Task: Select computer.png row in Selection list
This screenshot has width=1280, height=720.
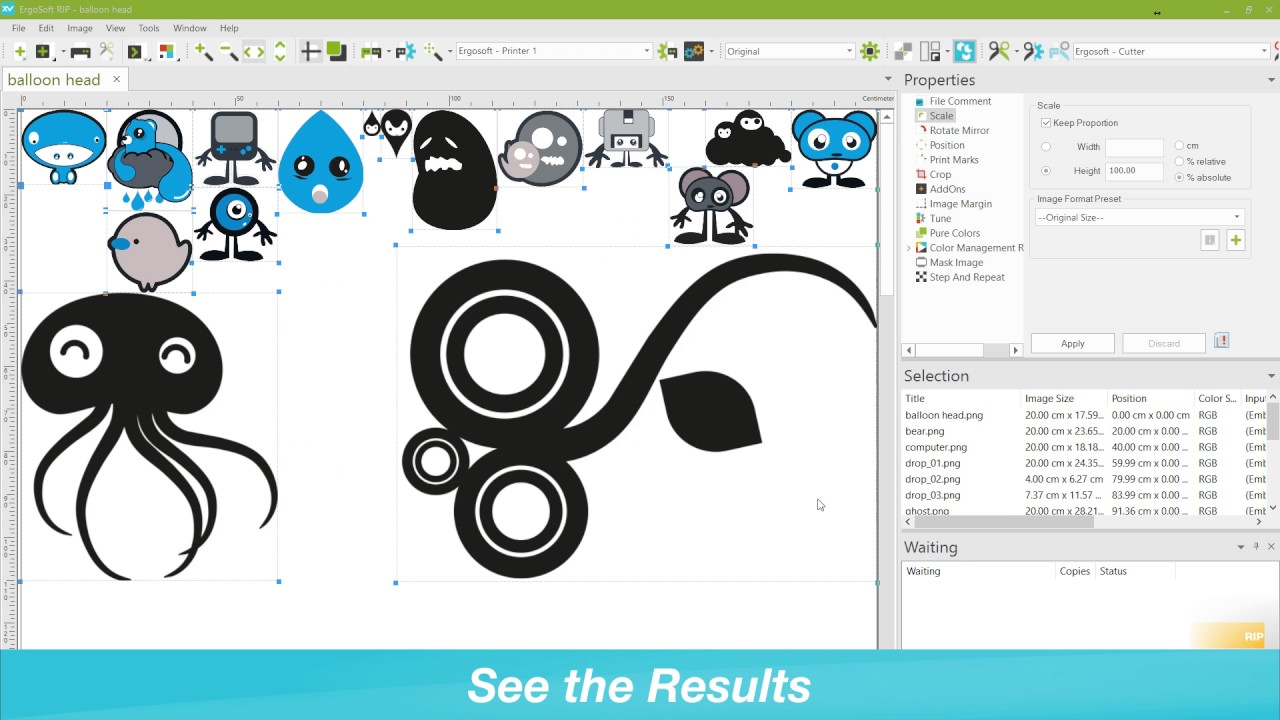Action: point(1085,447)
